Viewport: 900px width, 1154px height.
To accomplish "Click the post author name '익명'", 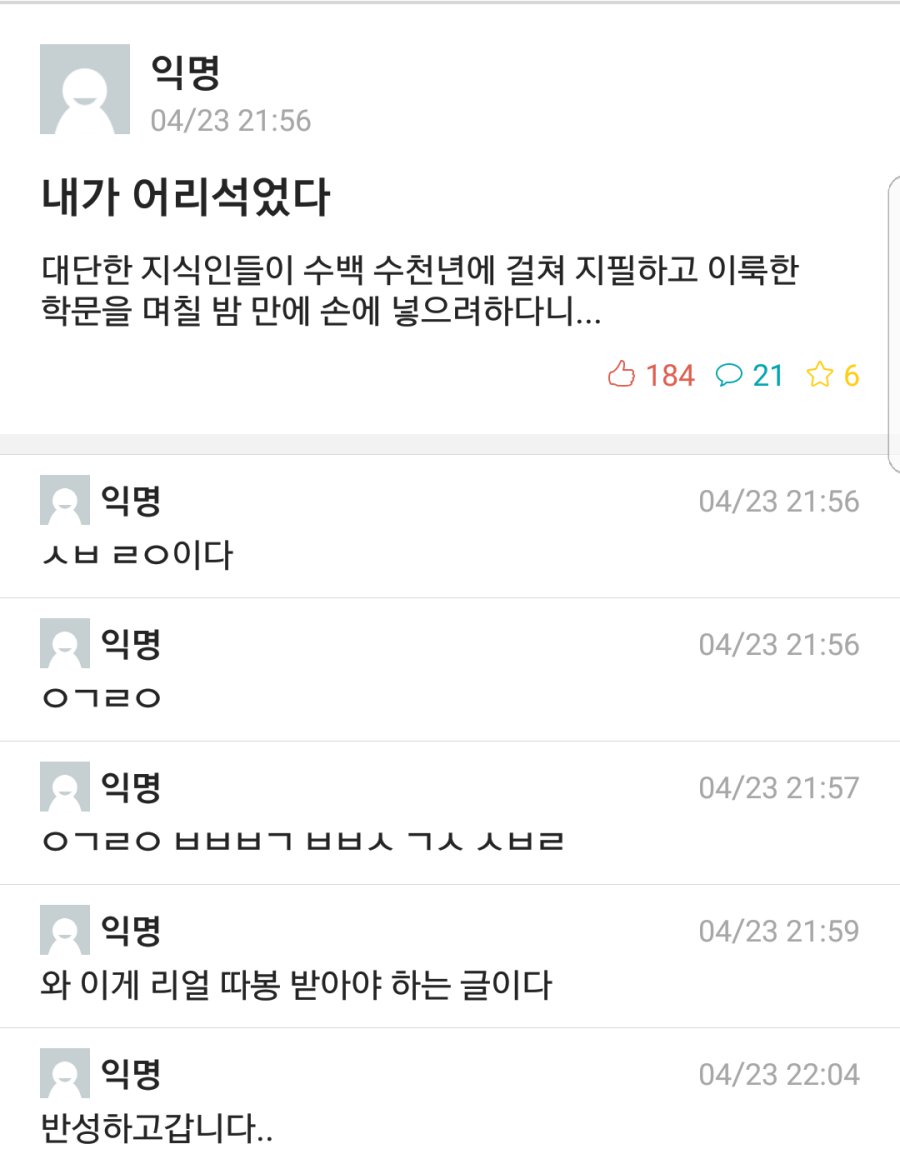I will pyautogui.click(x=185, y=72).
